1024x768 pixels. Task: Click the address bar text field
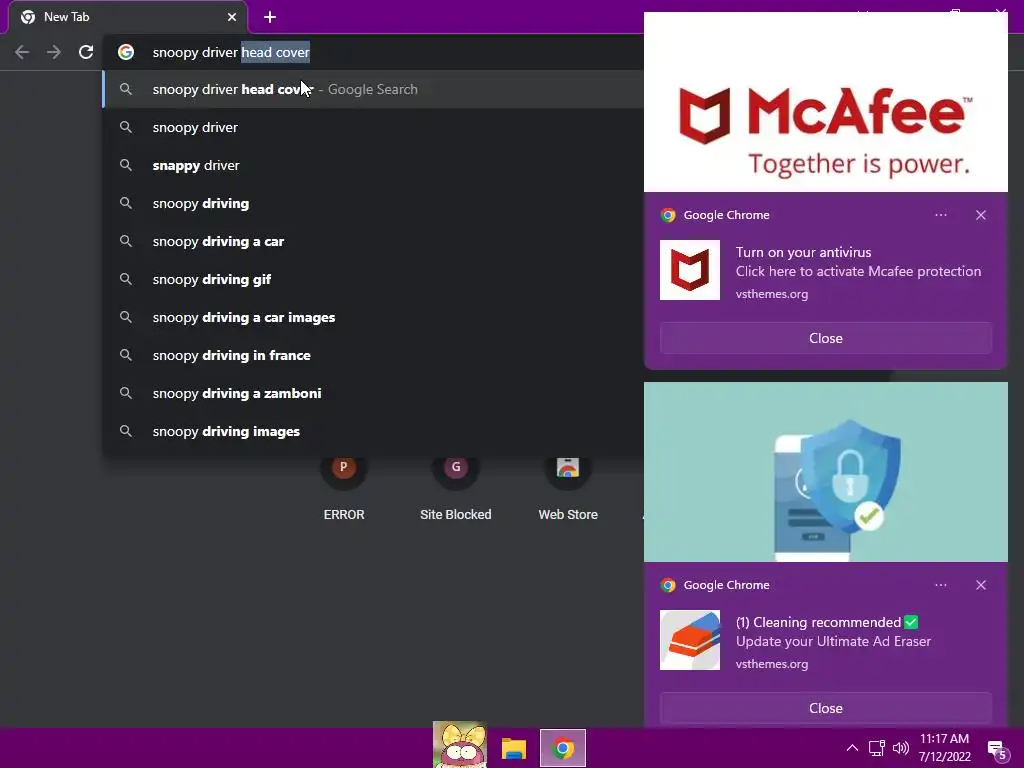392,52
